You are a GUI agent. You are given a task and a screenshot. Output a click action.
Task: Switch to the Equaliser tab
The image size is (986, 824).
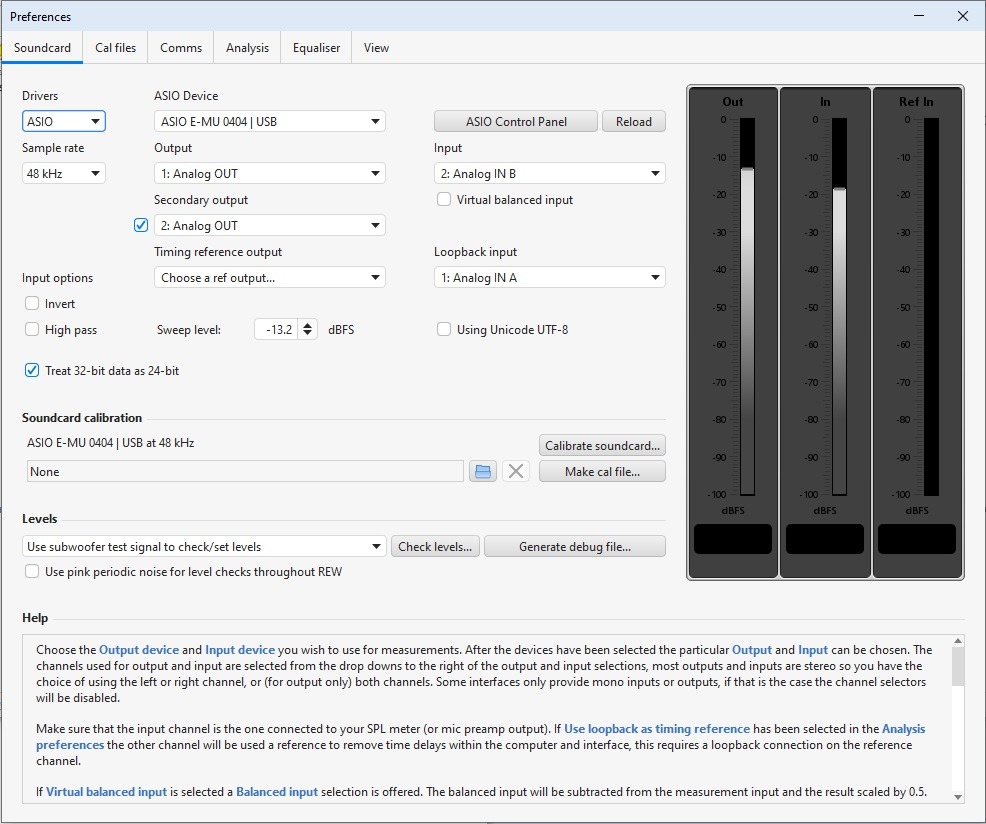[x=316, y=48]
